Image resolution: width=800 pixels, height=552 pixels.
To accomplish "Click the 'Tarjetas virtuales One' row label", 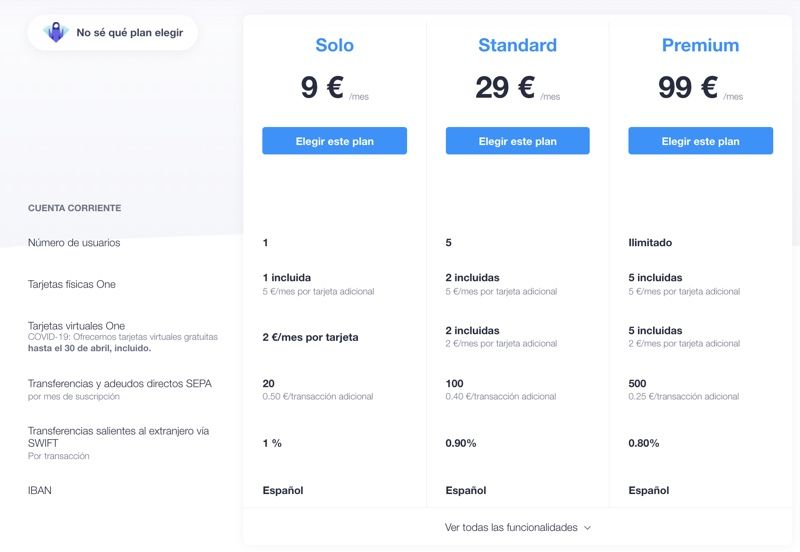I will (77, 325).
